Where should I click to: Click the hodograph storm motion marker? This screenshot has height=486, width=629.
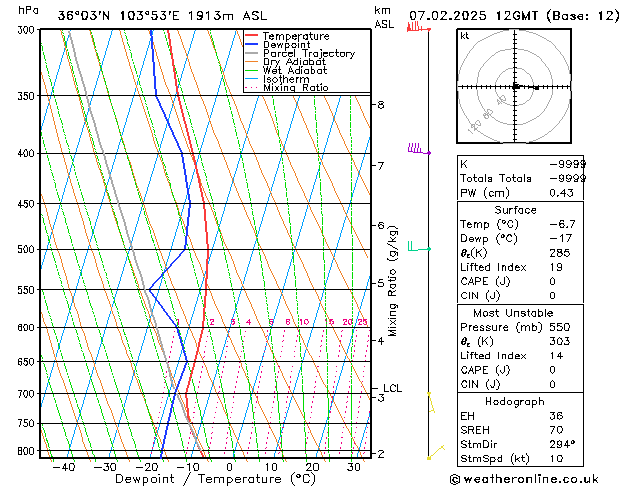[x=537, y=88]
